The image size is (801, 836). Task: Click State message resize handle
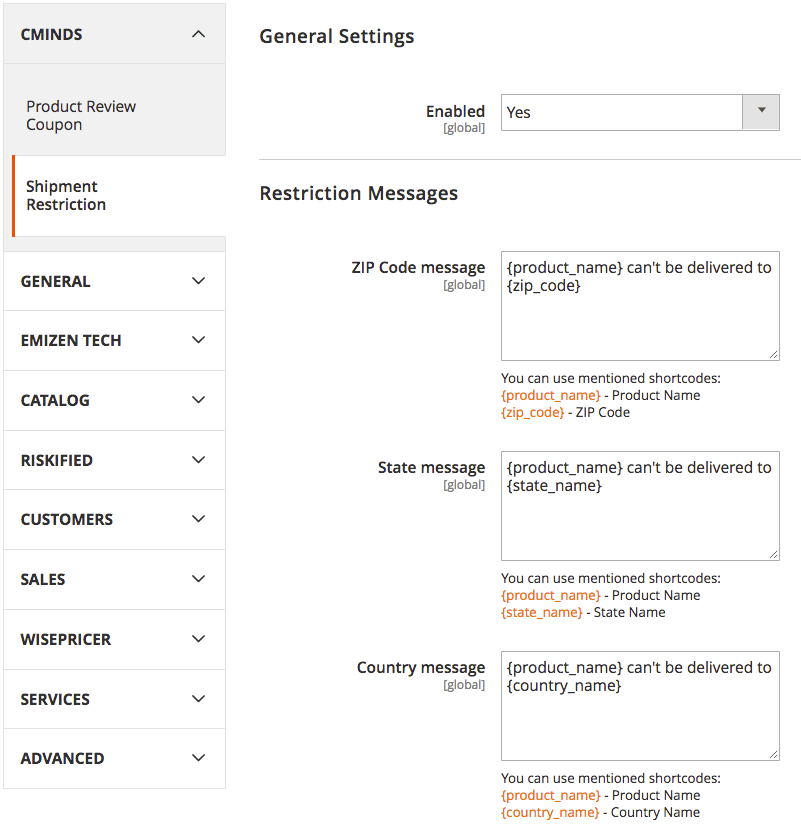[773, 554]
